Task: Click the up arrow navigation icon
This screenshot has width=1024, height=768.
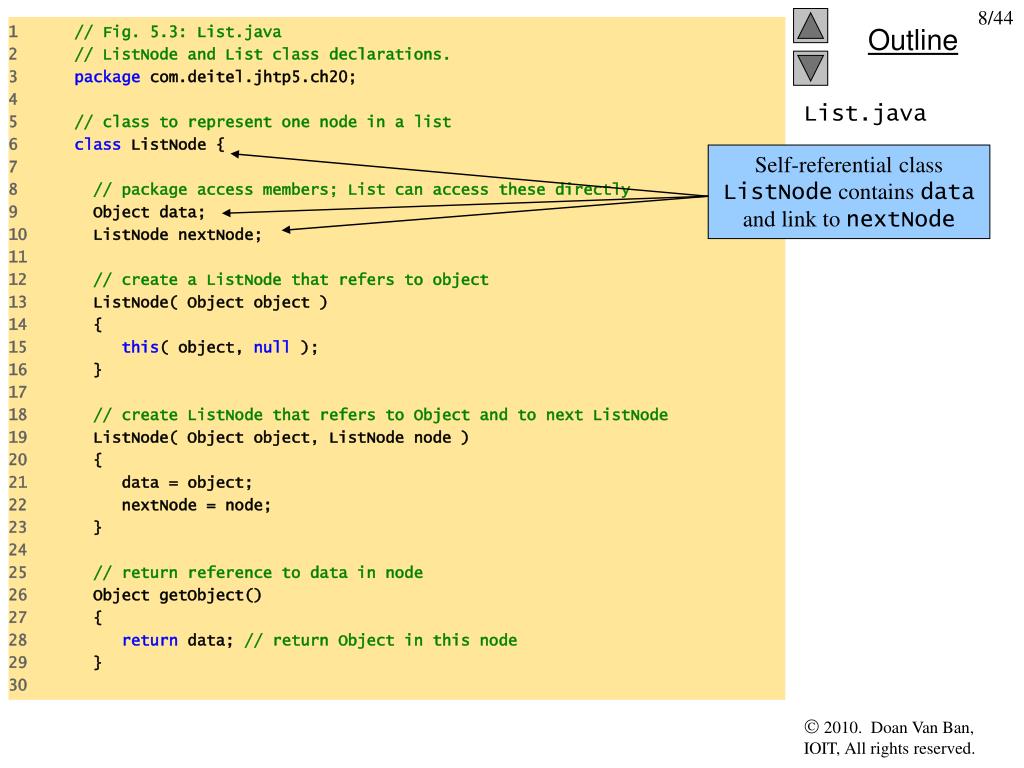Action: [810, 25]
